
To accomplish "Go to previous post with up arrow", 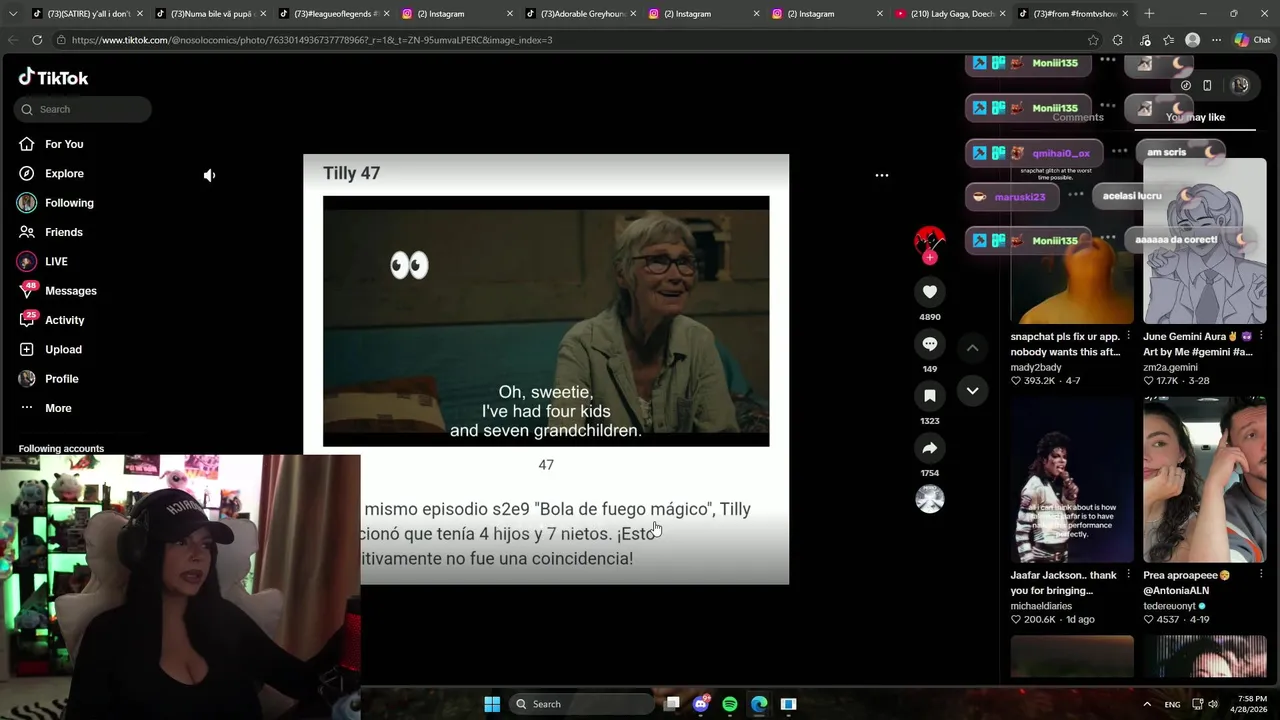I will coord(972,348).
